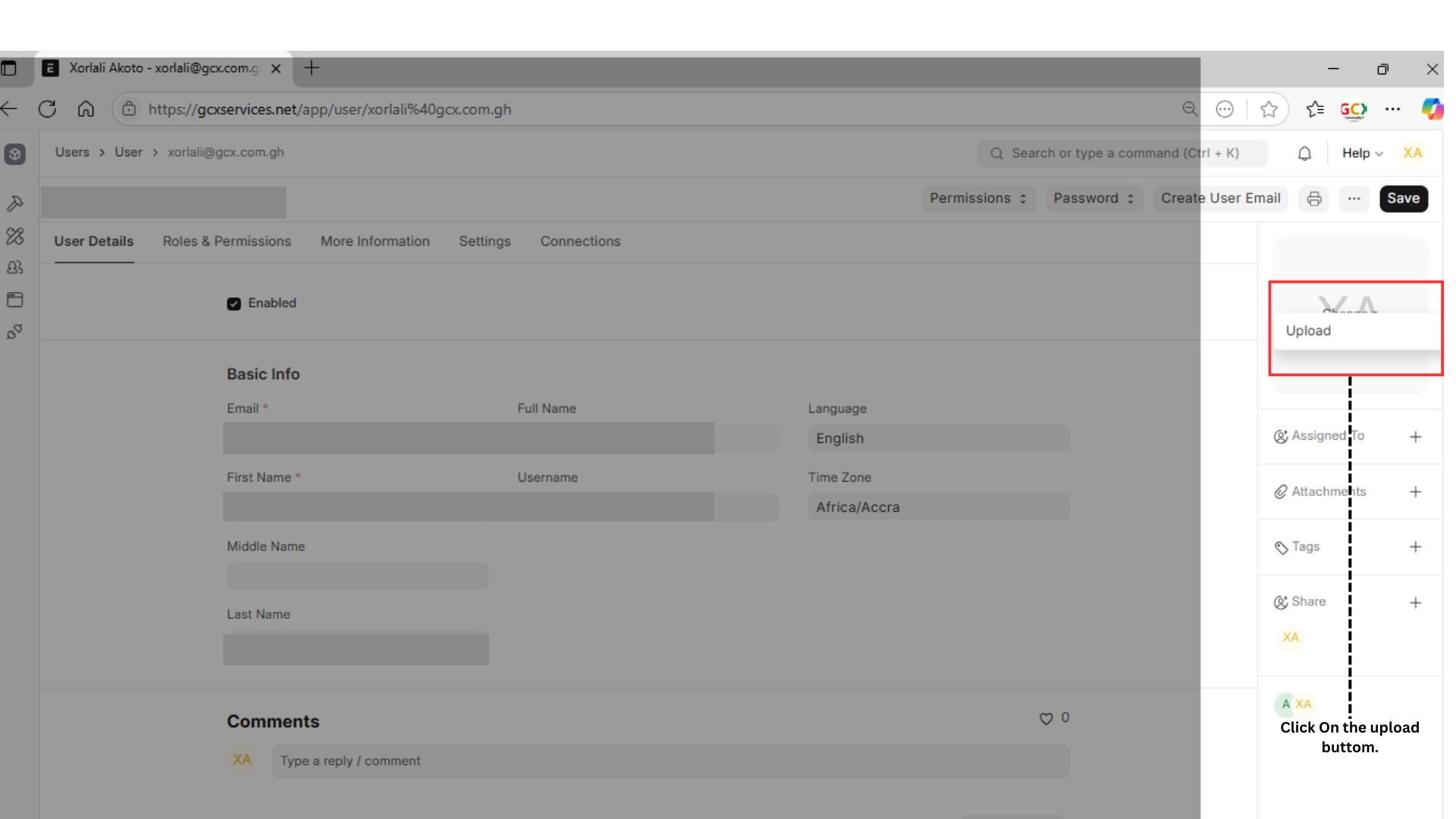The image size is (1456, 819).
Task: Open browser settings and more menu
Action: [1392, 109]
